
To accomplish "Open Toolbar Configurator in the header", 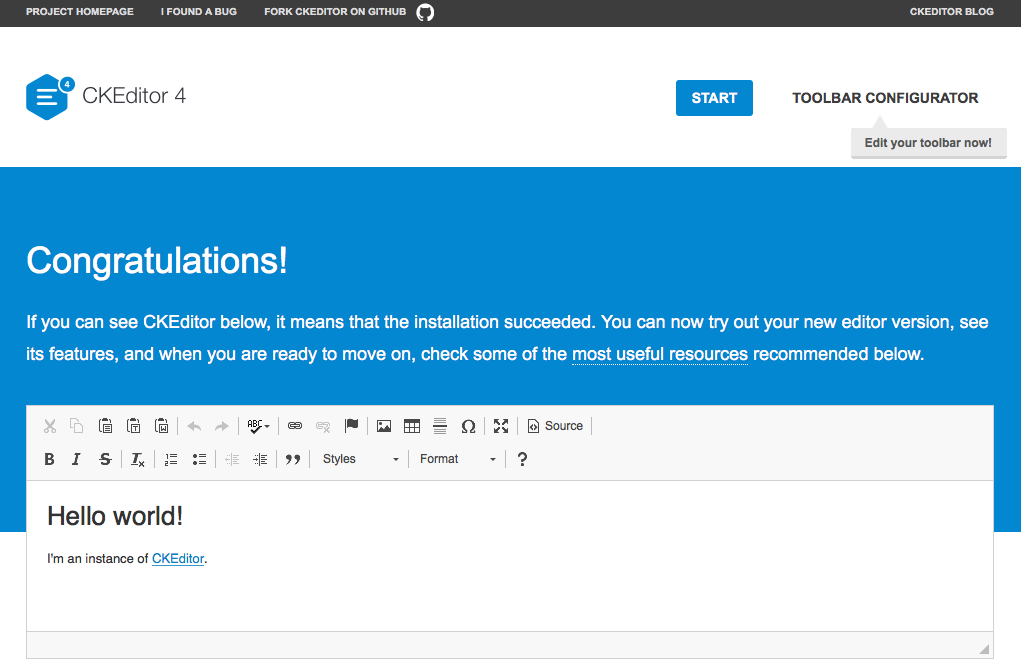I will pos(885,98).
